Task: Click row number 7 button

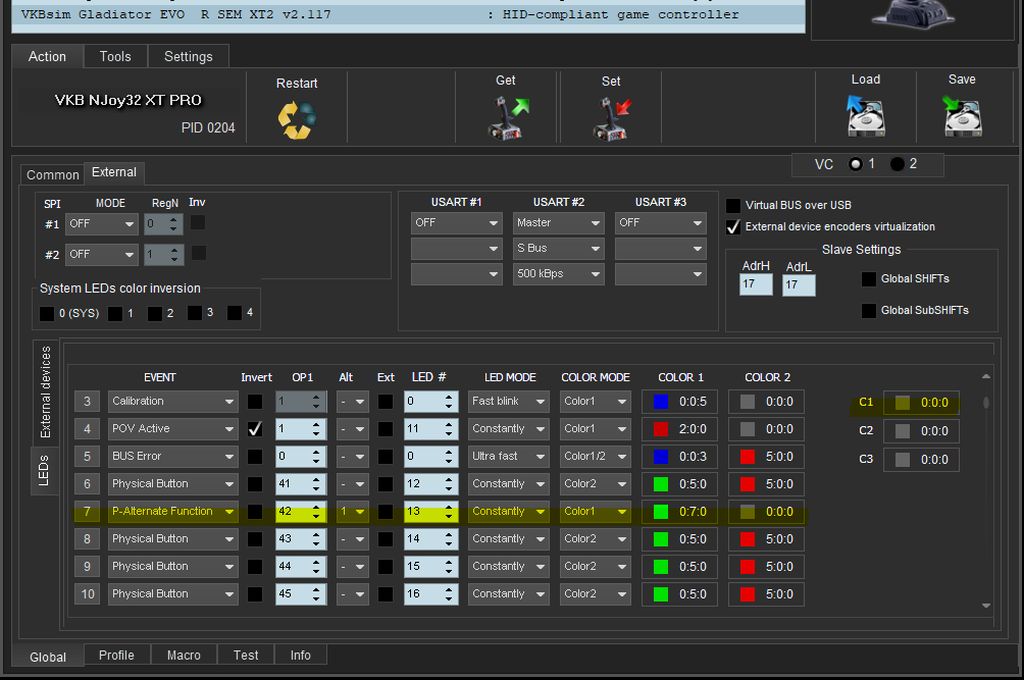Action: click(87, 511)
